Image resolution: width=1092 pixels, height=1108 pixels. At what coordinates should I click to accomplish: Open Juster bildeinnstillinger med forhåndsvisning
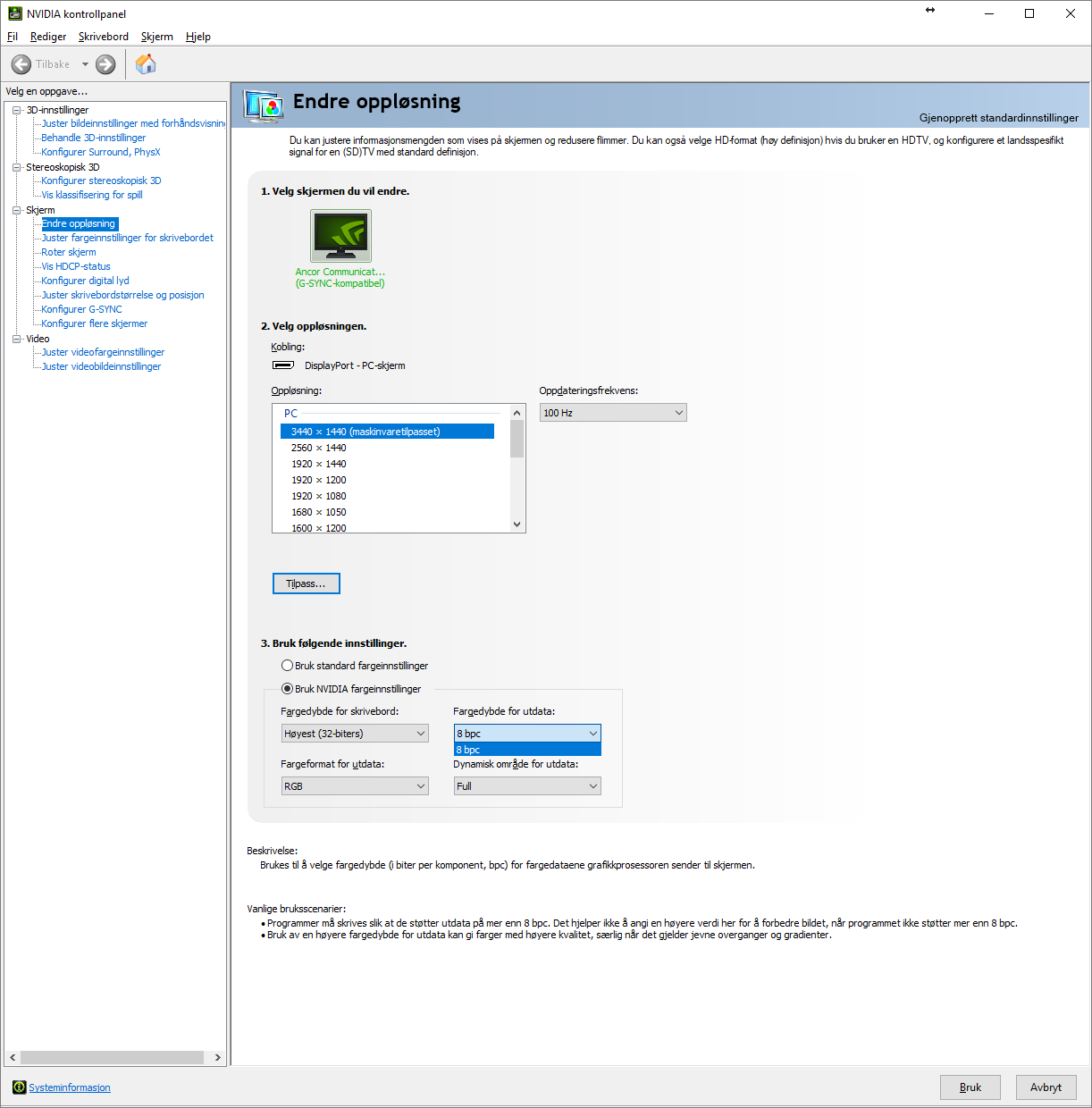click(133, 123)
